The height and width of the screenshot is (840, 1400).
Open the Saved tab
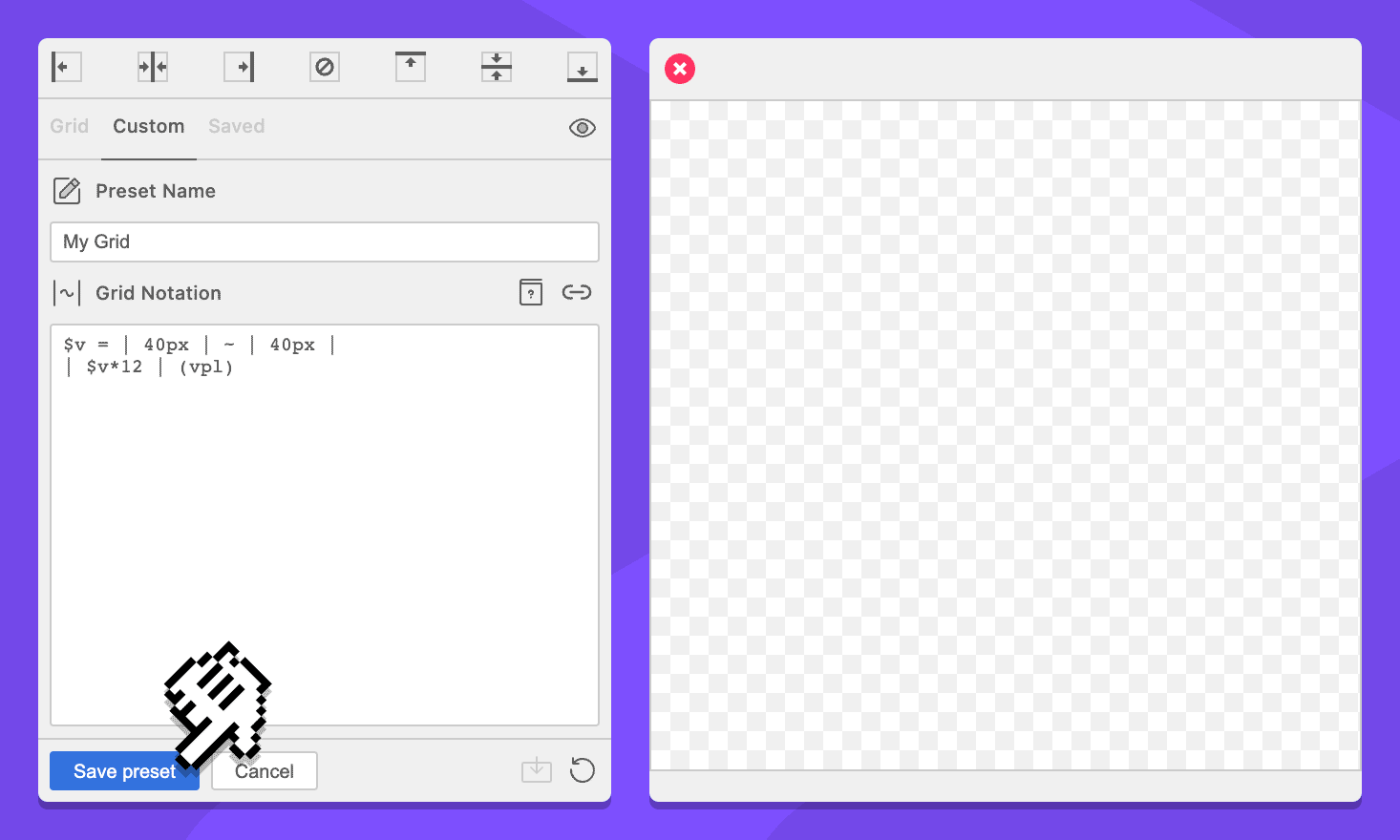(237, 126)
